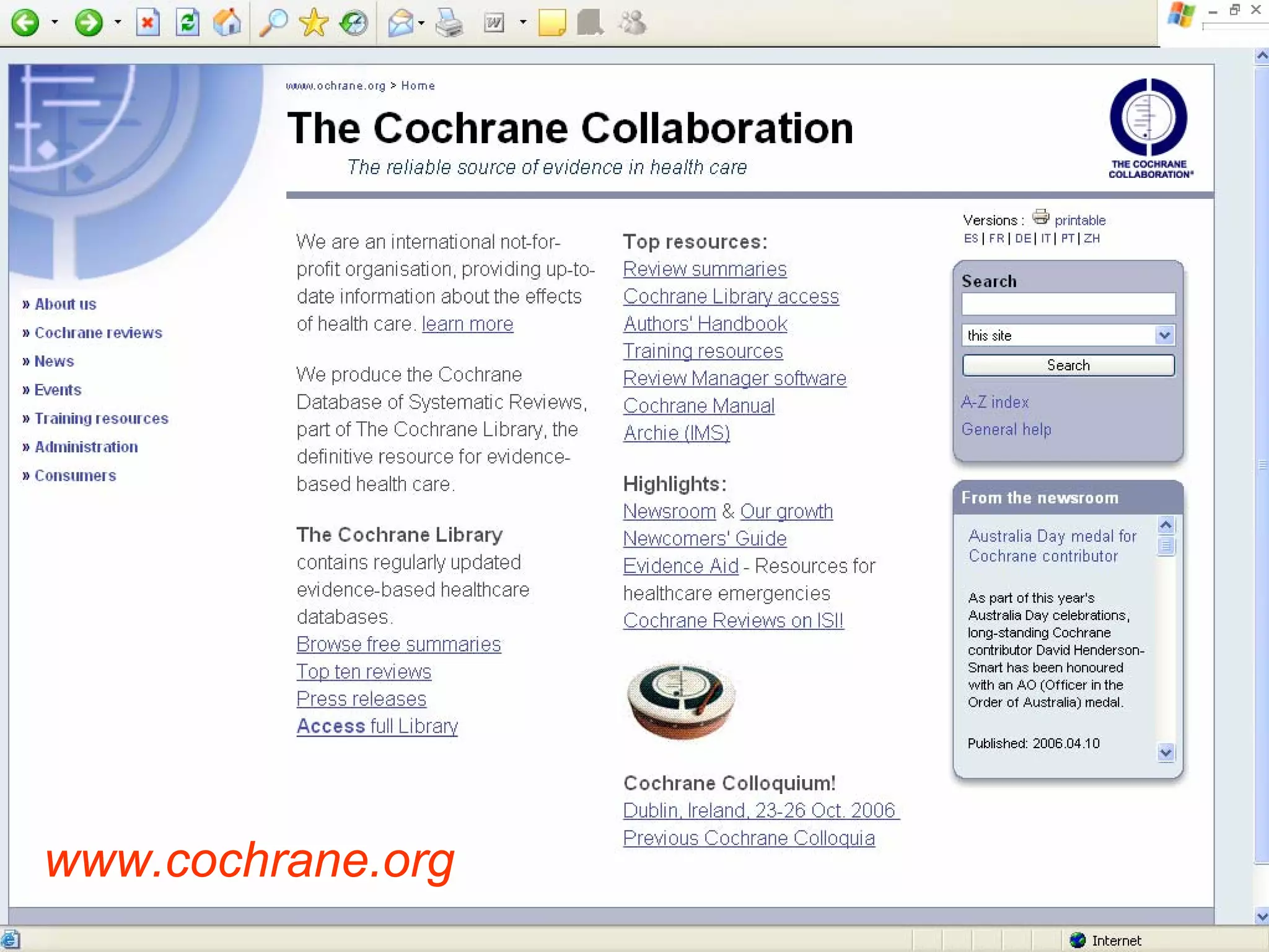
Task: Click the printer icon beside printable
Action: point(1040,217)
